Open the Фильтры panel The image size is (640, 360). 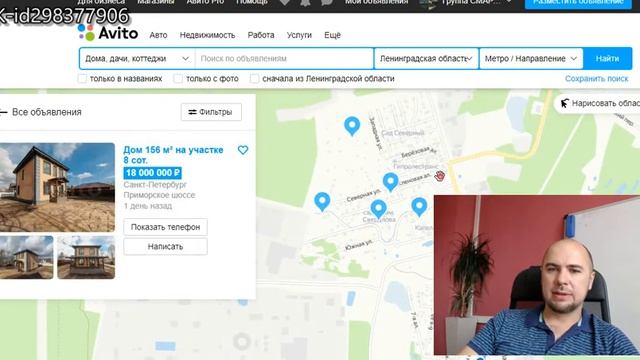(211, 112)
